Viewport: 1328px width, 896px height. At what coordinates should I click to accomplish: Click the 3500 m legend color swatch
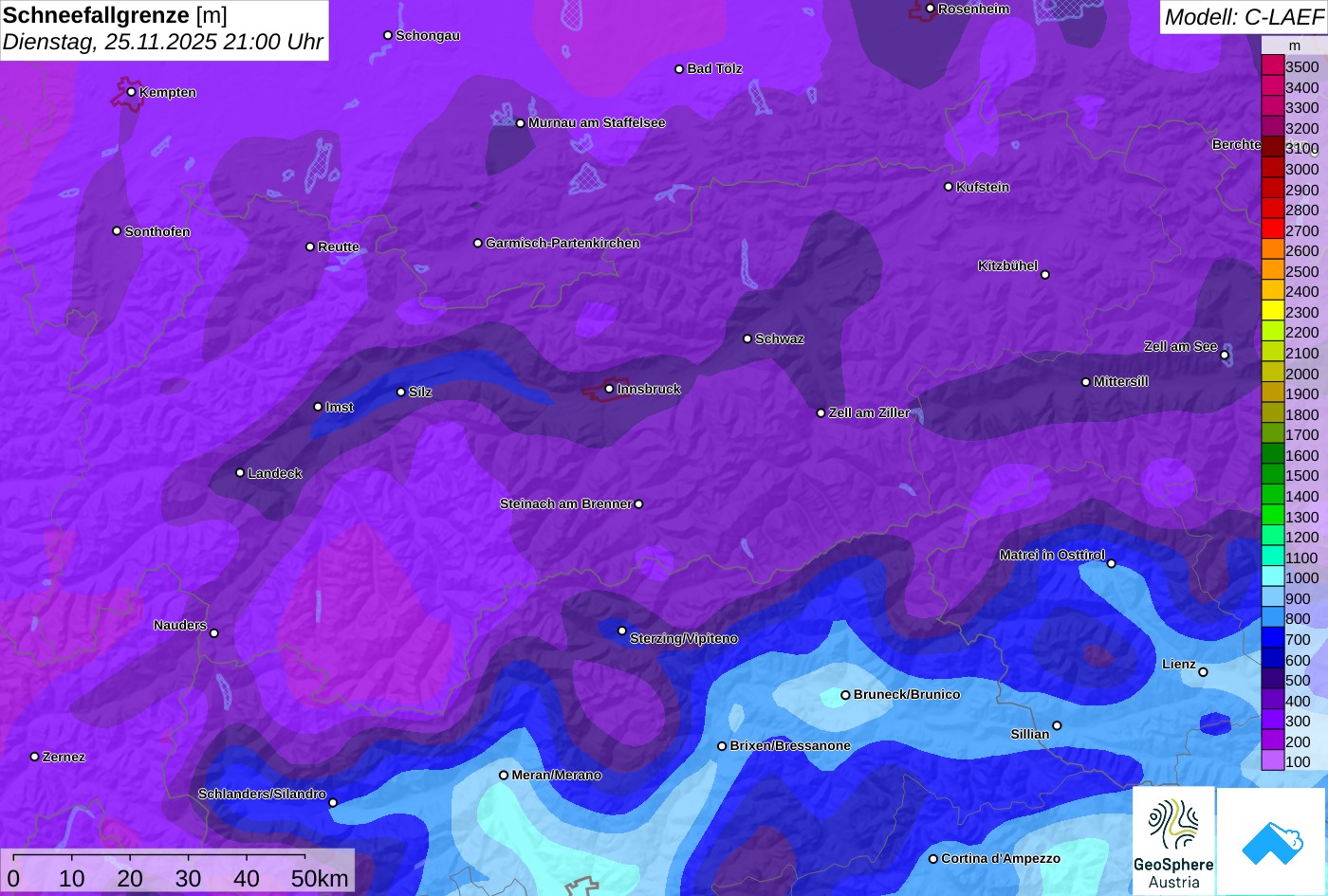click(x=1272, y=66)
